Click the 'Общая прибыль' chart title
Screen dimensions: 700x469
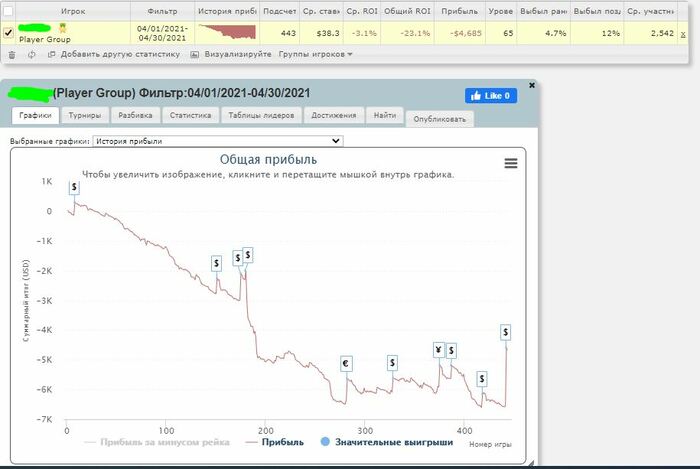268,160
